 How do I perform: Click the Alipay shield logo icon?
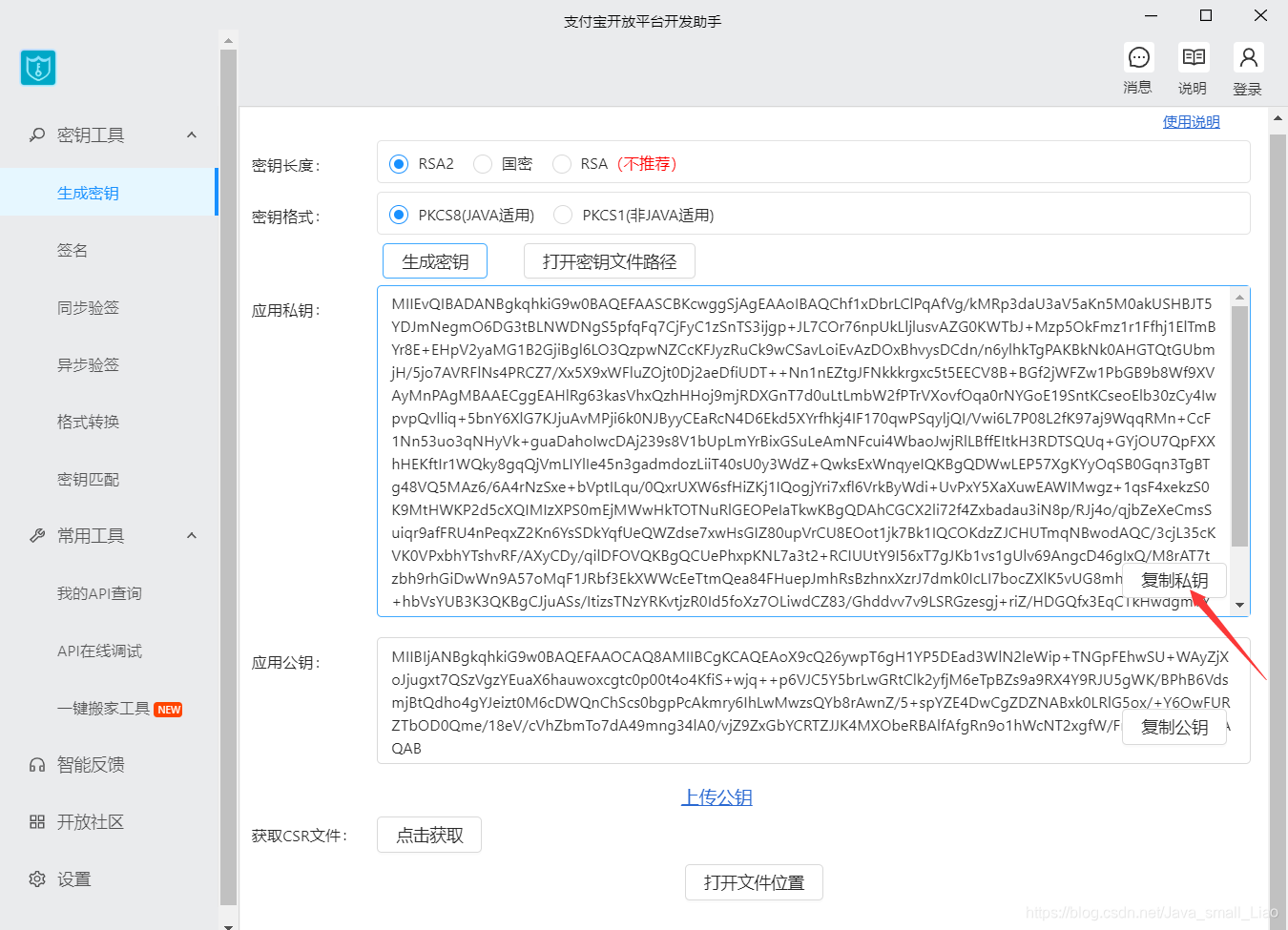click(38, 68)
